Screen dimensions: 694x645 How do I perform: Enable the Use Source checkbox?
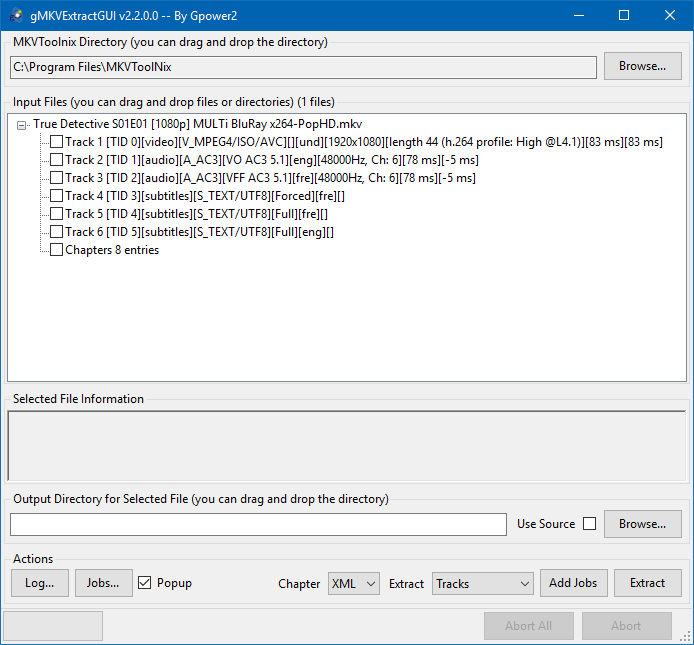tap(589, 524)
